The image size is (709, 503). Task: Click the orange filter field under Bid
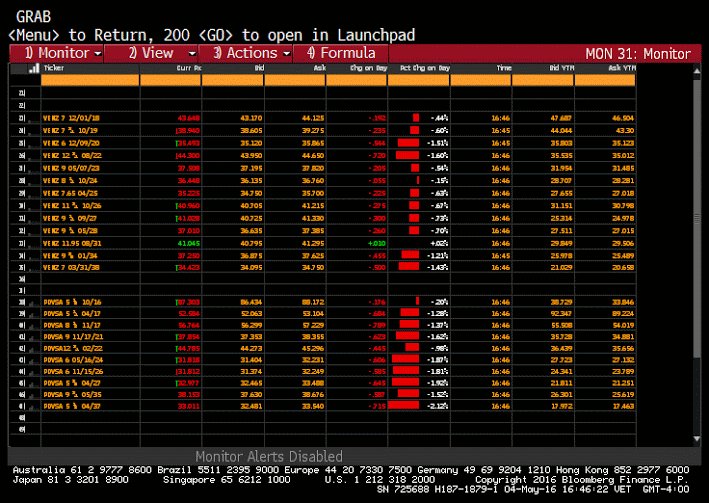232,81
